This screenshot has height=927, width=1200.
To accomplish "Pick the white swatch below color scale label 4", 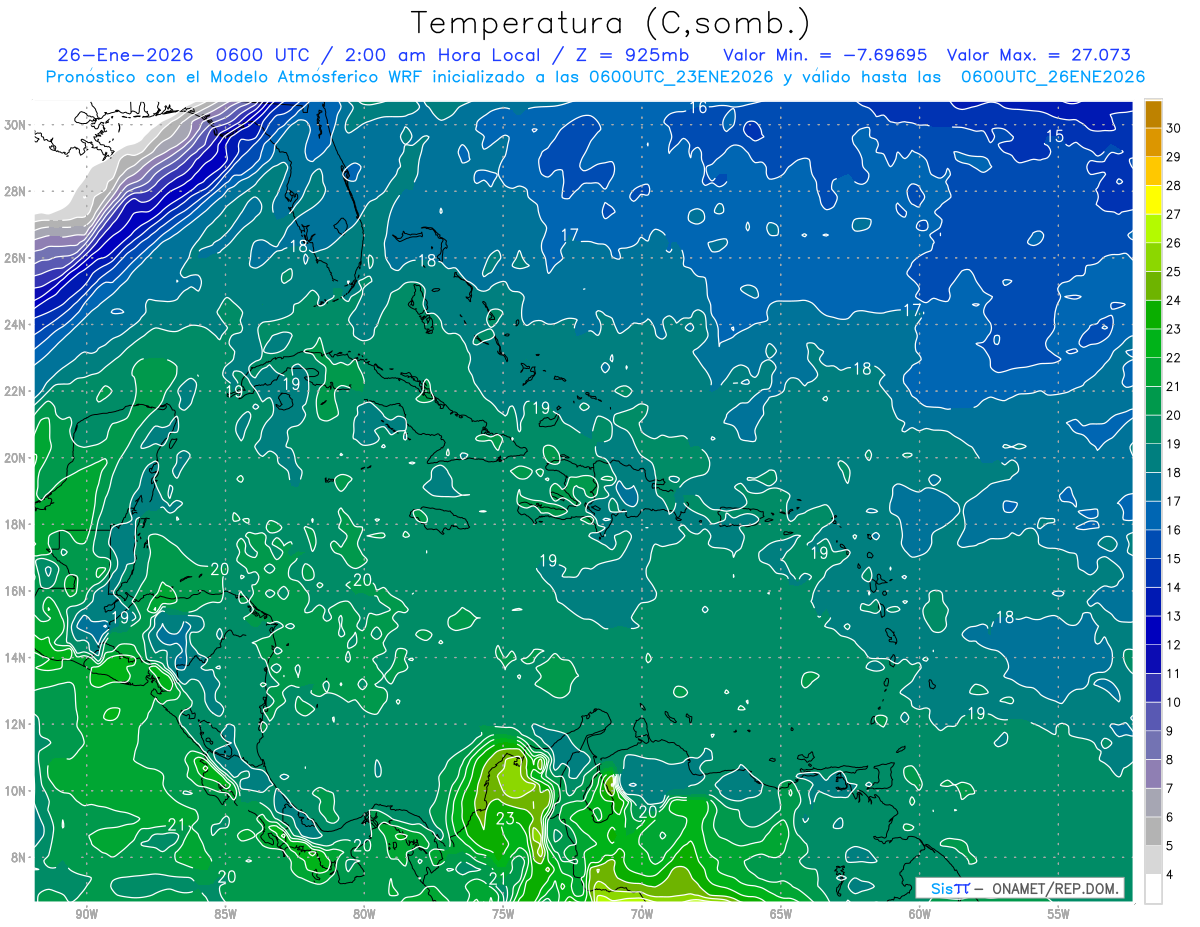I will [x=1153, y=889].
